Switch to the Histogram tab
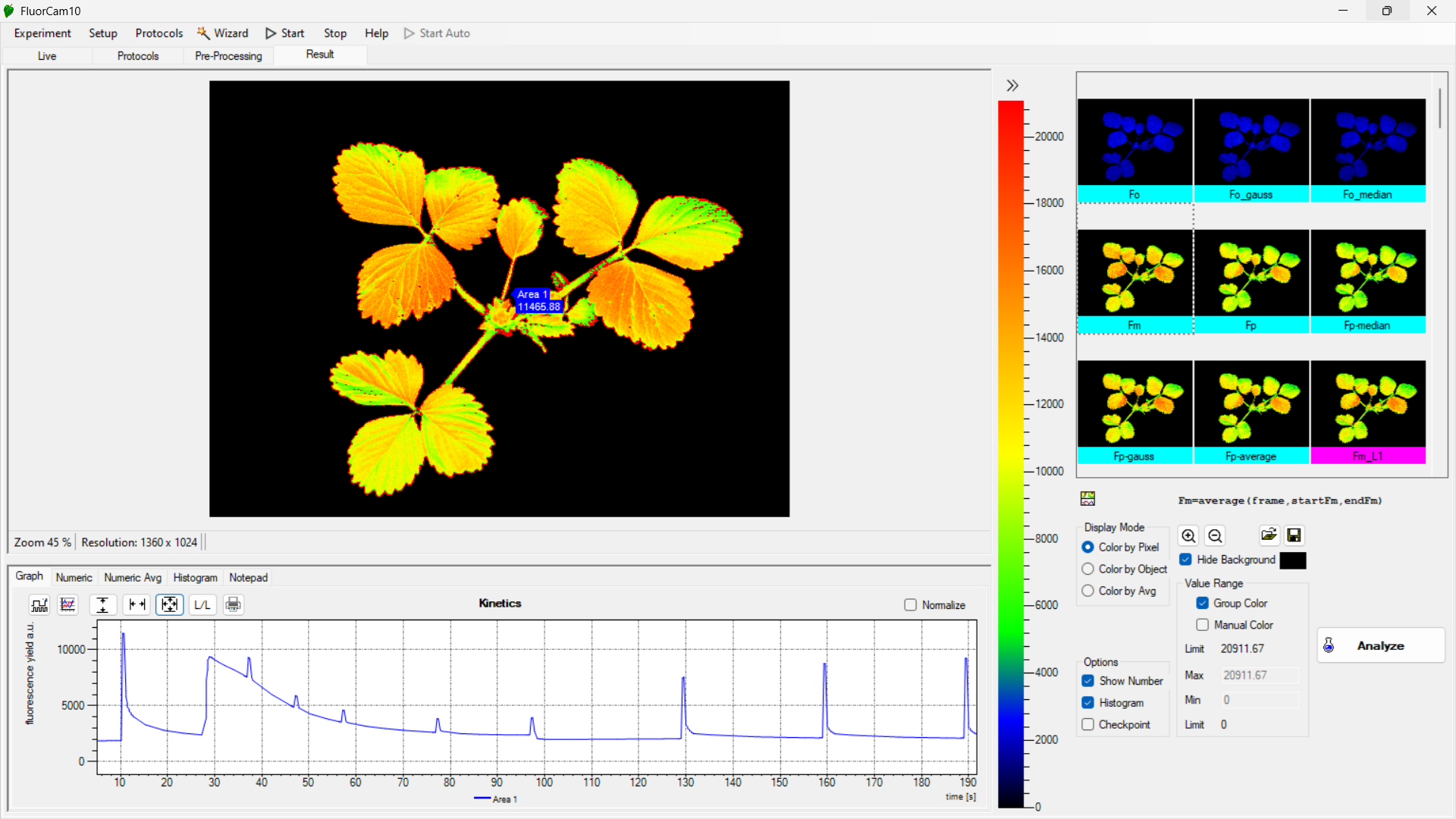 click(x=195, y=578)
